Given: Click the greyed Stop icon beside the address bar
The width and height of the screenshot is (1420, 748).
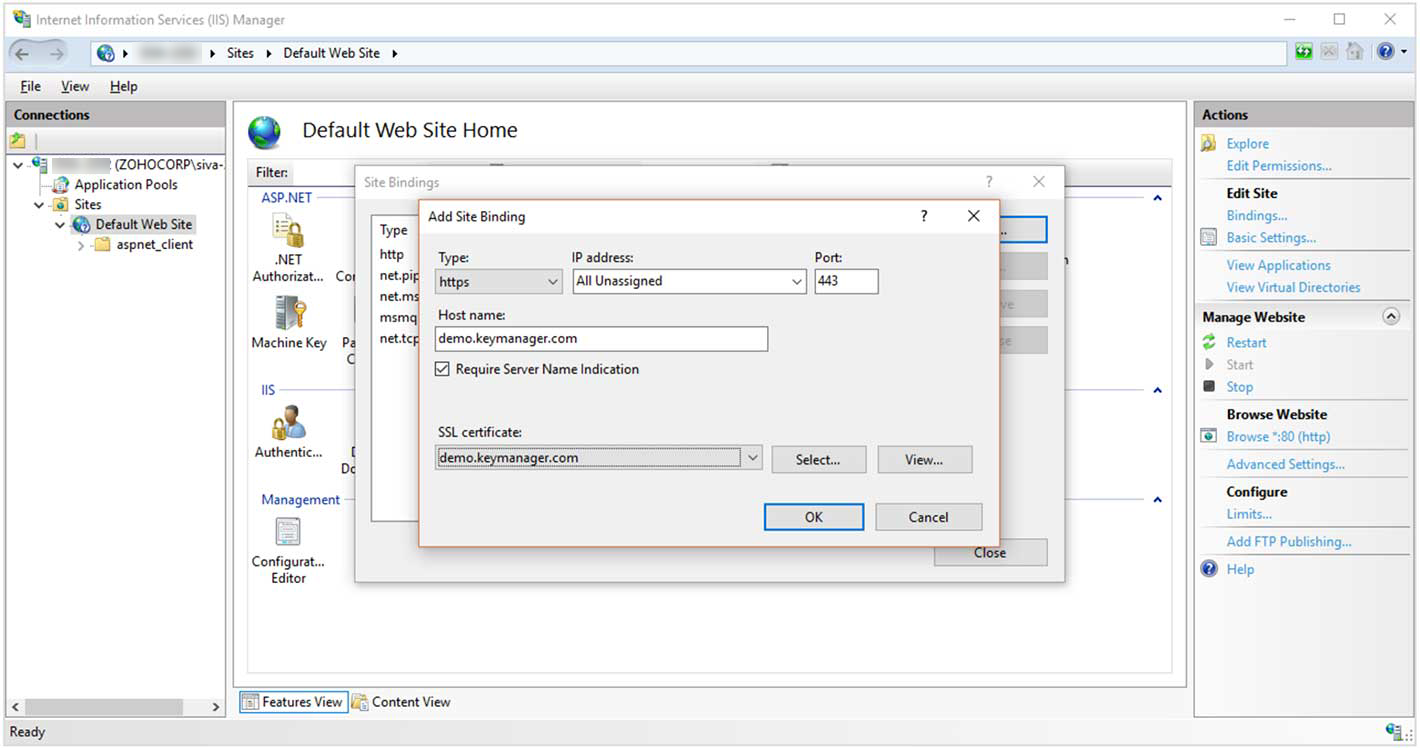Looking at the screenshot, I should click(1330, 52).
